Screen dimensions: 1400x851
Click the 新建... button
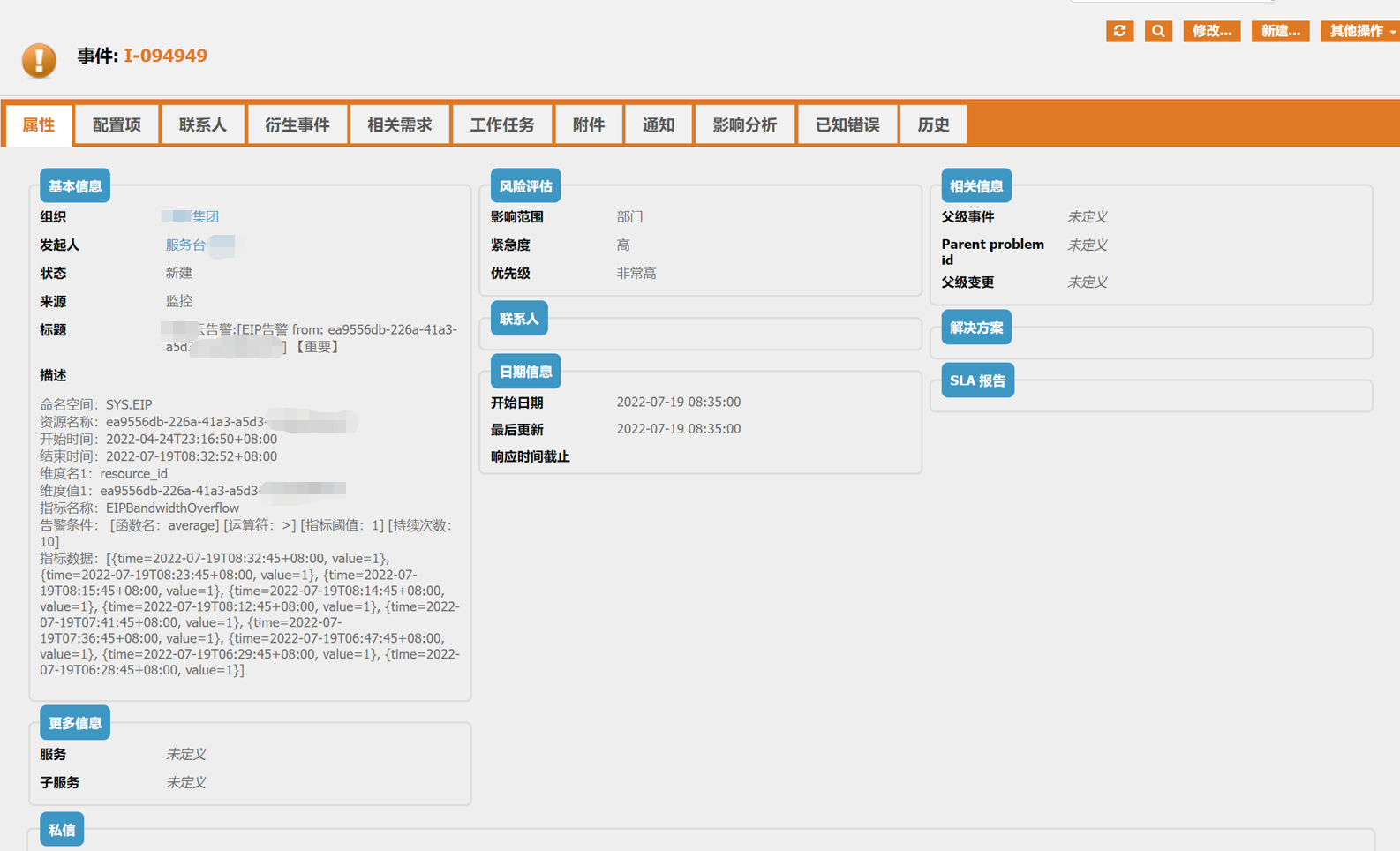click(1280, 31)
